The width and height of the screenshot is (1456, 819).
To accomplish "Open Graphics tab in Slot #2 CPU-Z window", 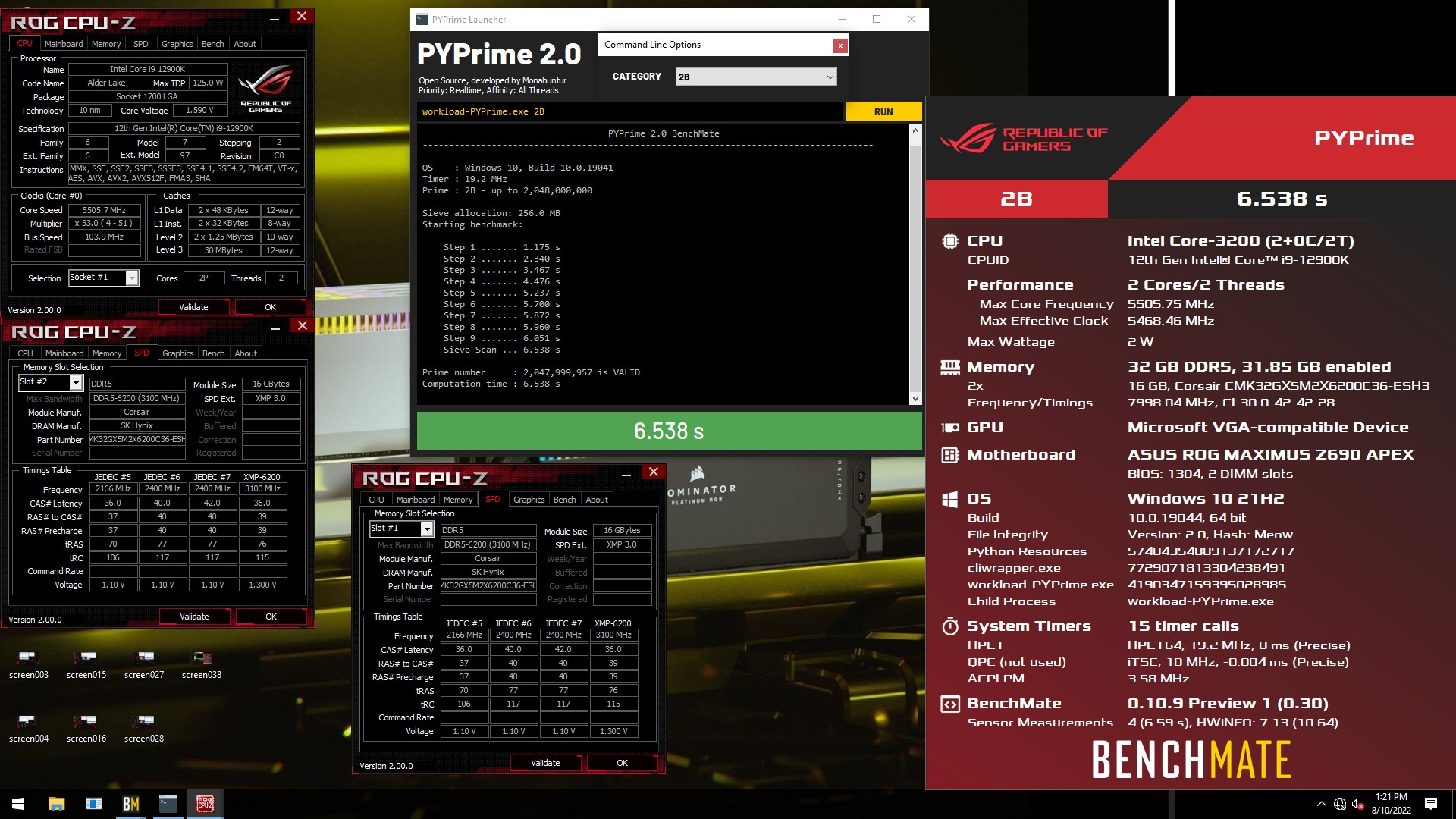I will point(177,353).
